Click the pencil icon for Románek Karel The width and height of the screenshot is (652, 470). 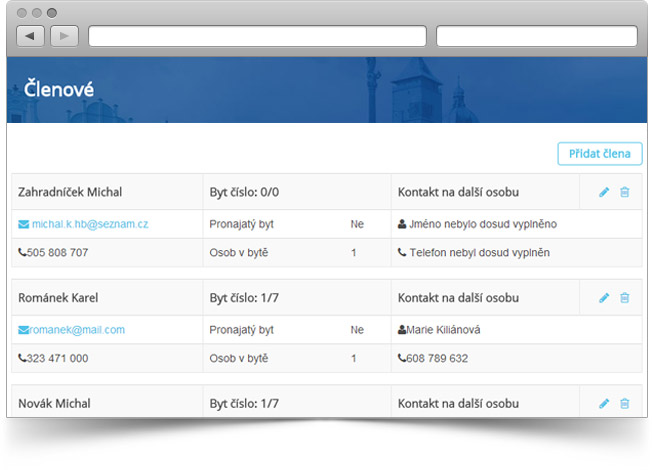[x=604, y=298]
